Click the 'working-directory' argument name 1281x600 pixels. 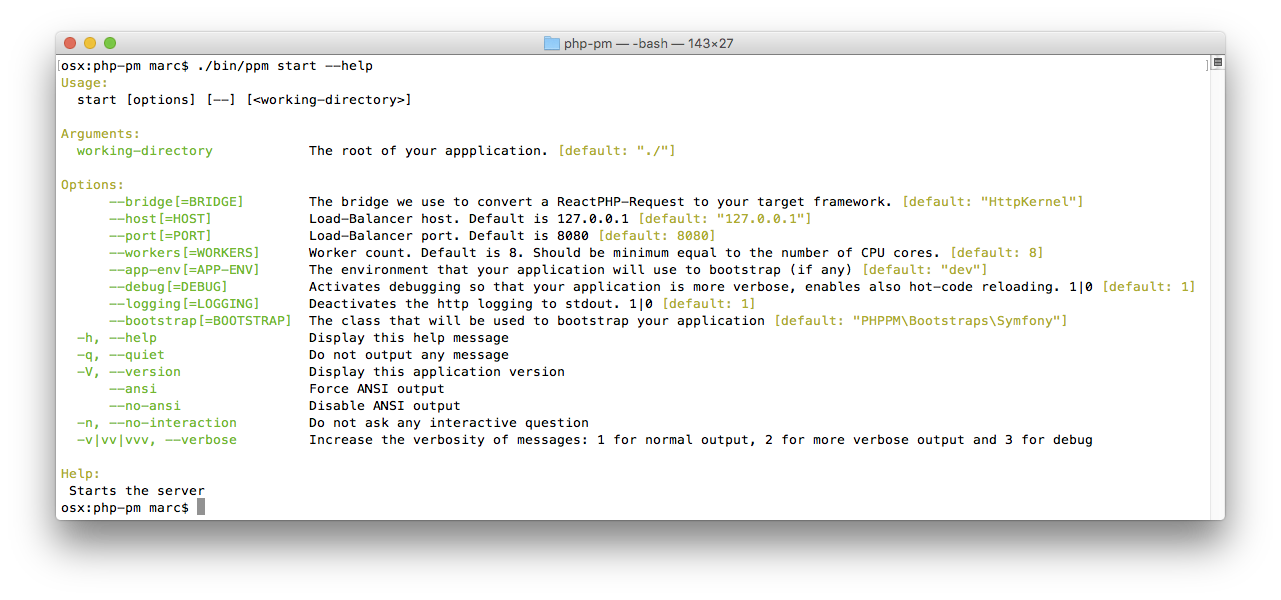click(145, 151)
